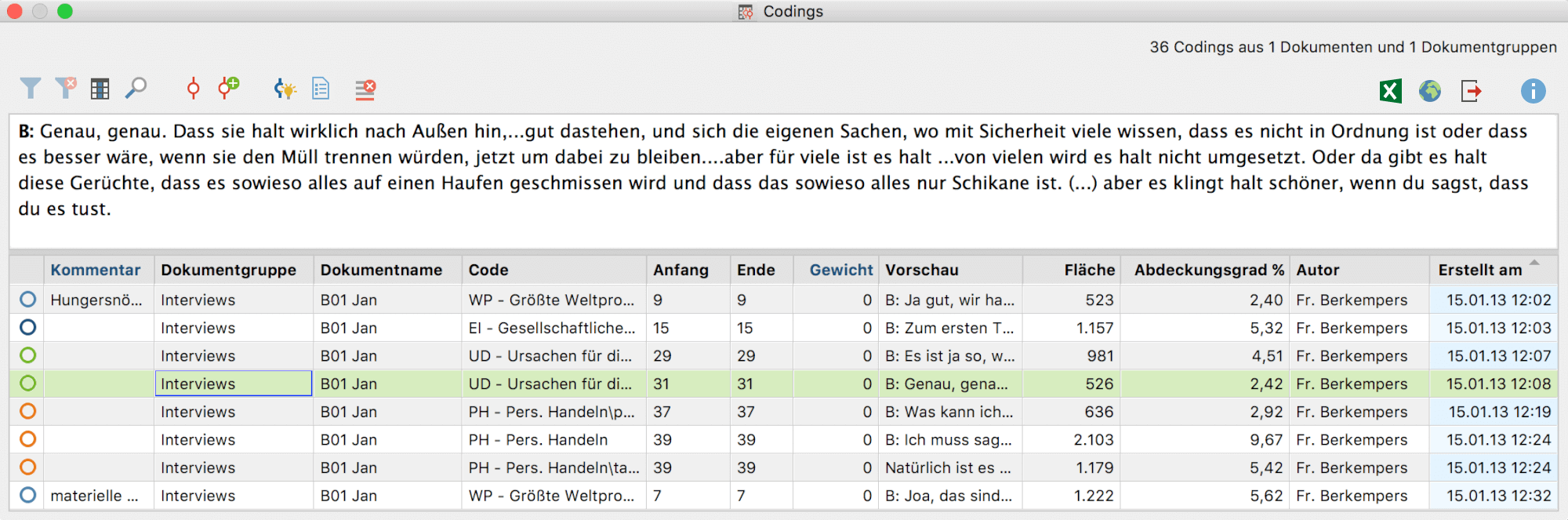Click the delete coding icon
1568x520 pixels.
pyautogui.click(x=365, y=89)
